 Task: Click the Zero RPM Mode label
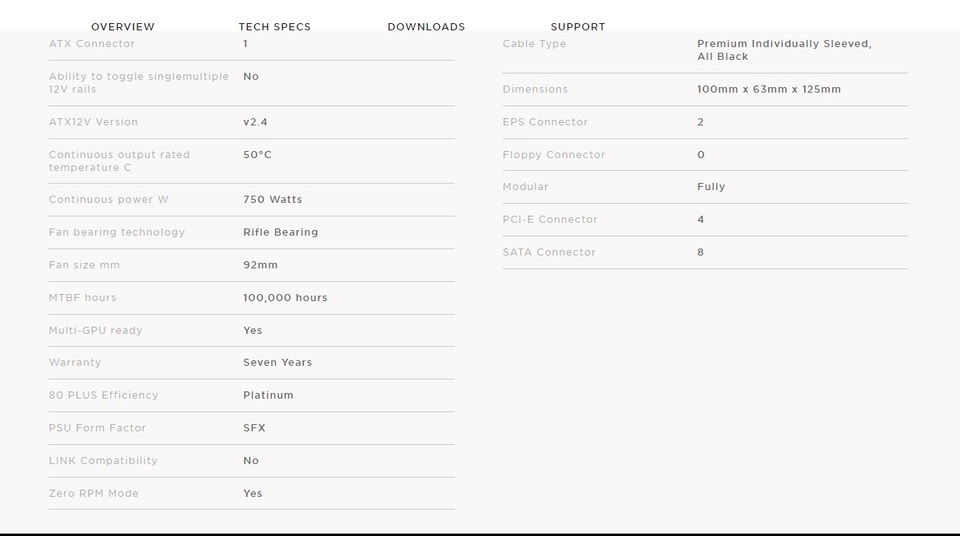point(94,493)
